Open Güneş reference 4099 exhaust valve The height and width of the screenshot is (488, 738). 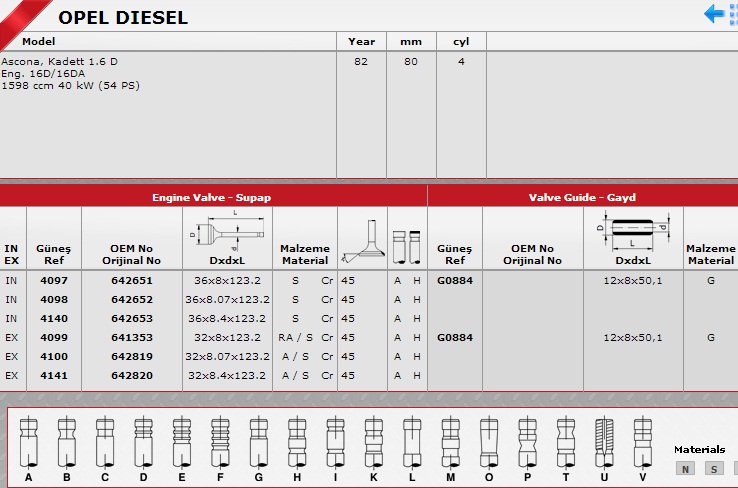tap(54, 338)
